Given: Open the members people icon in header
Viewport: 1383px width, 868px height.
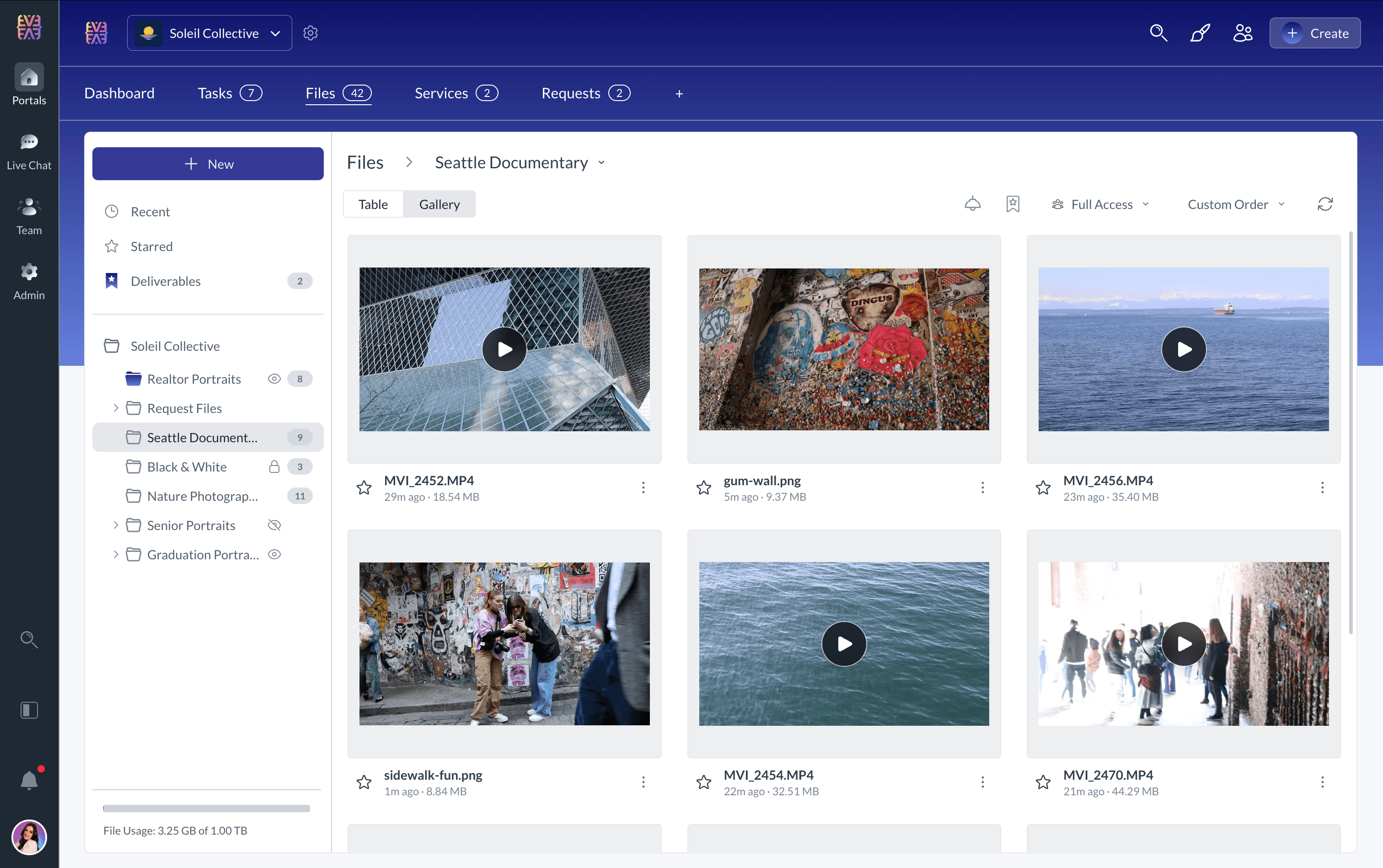Looking at the screenshot, I should click(x=1243, y=33).
